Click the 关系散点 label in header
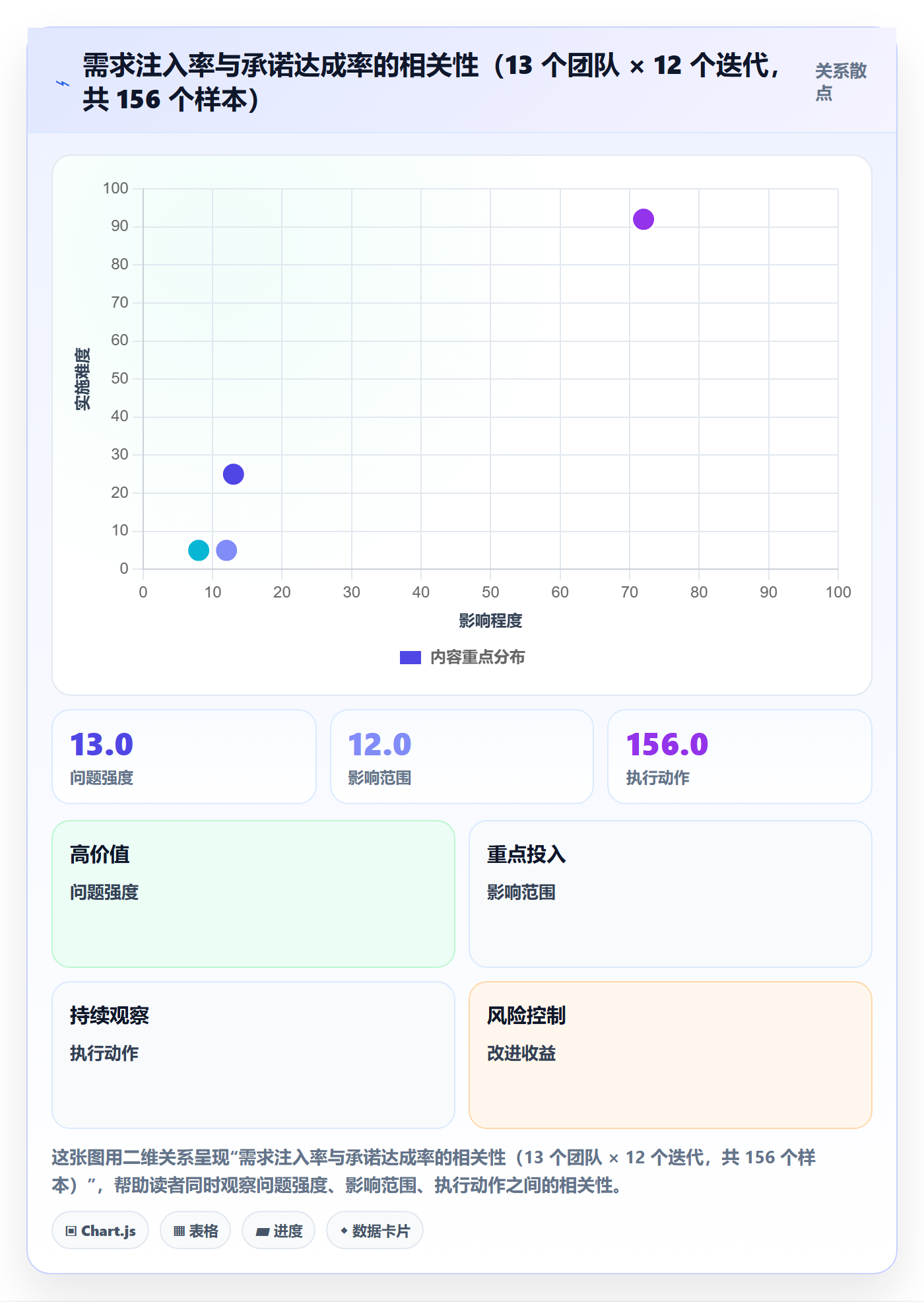 841,82
